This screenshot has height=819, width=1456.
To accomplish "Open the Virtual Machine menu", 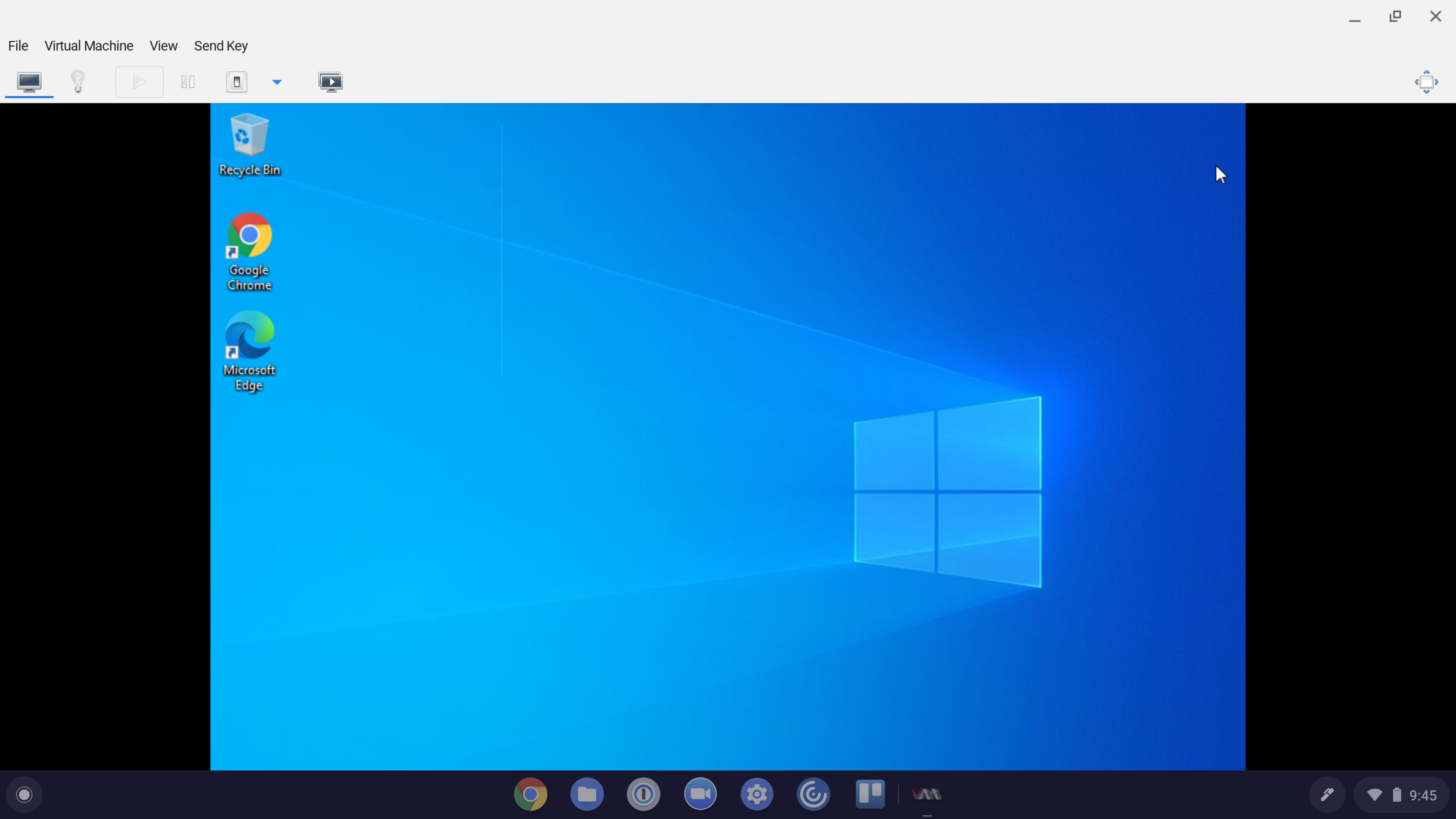I will pos(89,46).
